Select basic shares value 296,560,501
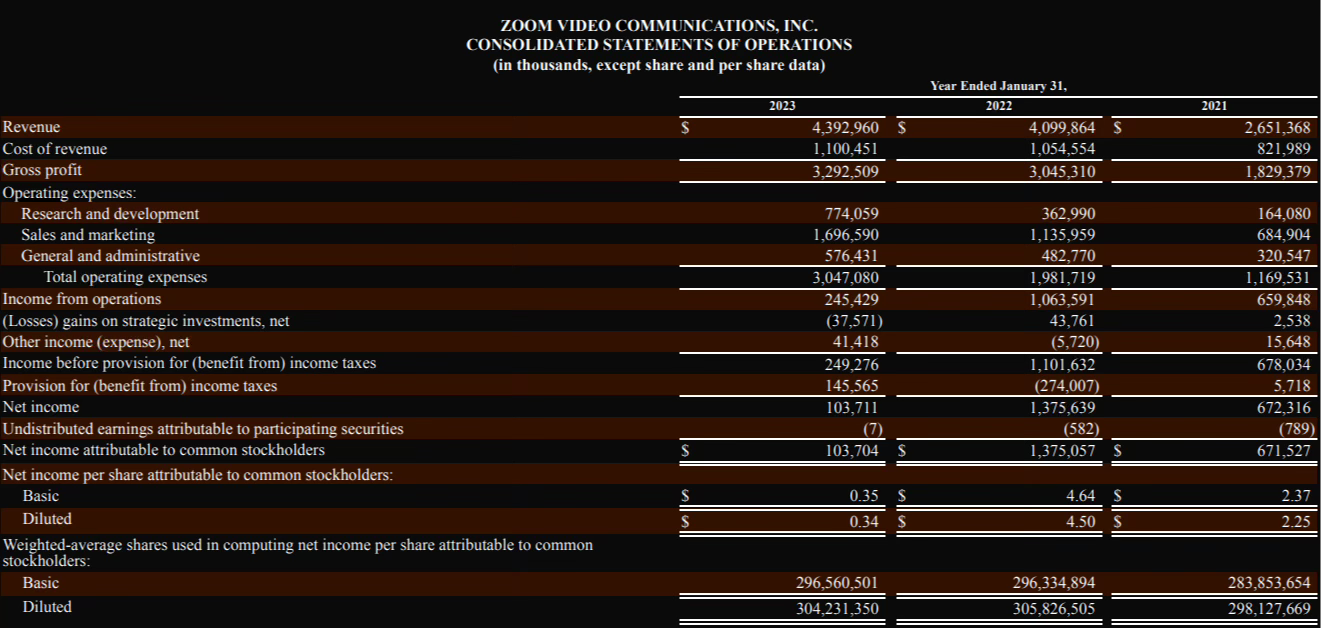The width and height of the screenshot is (1321, 628). 837,583
